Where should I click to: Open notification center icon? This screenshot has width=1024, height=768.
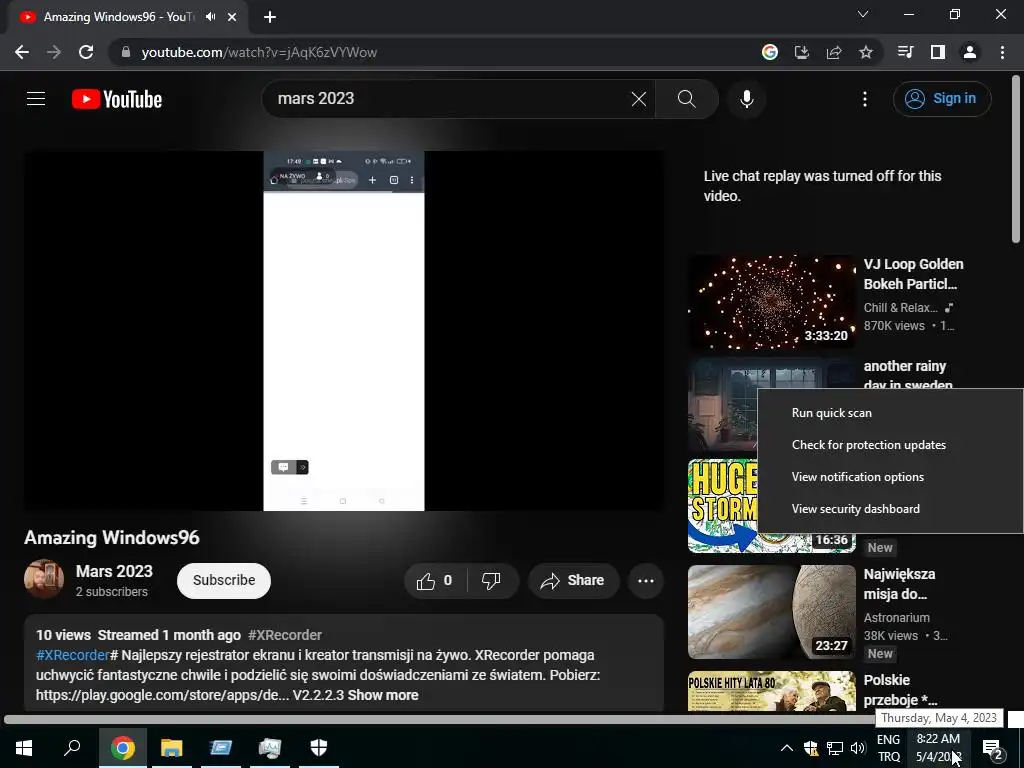pos(992,748)
